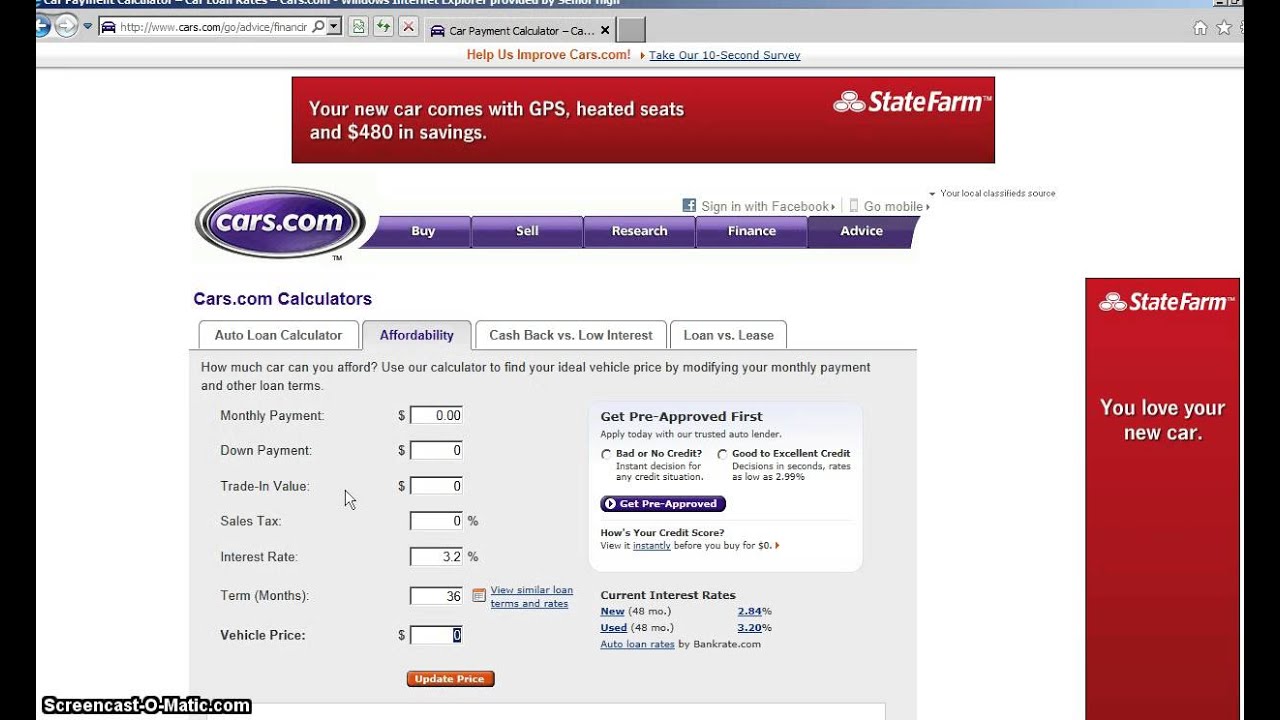This screenshot has width=1280, height=720.
Task: Open the Auto loan rates link
Action: tap(637, 644)
